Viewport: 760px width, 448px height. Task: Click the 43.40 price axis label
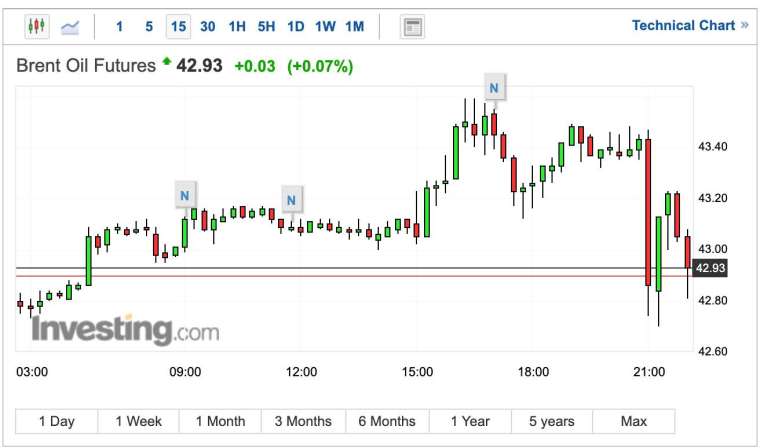(712, 146)
